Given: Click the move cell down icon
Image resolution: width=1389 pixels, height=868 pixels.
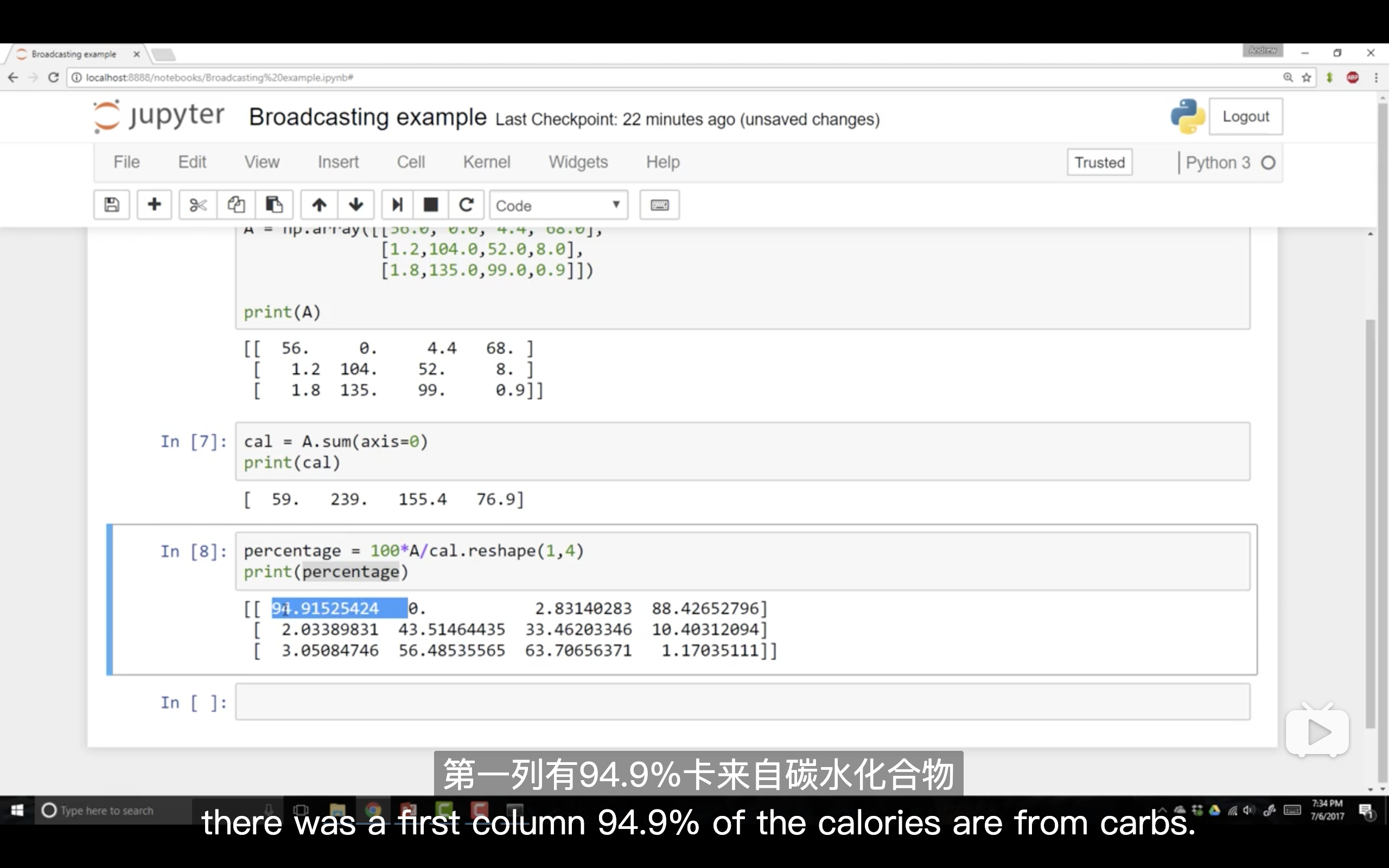Looking at the screenshot, I should [x=356, y=206].
